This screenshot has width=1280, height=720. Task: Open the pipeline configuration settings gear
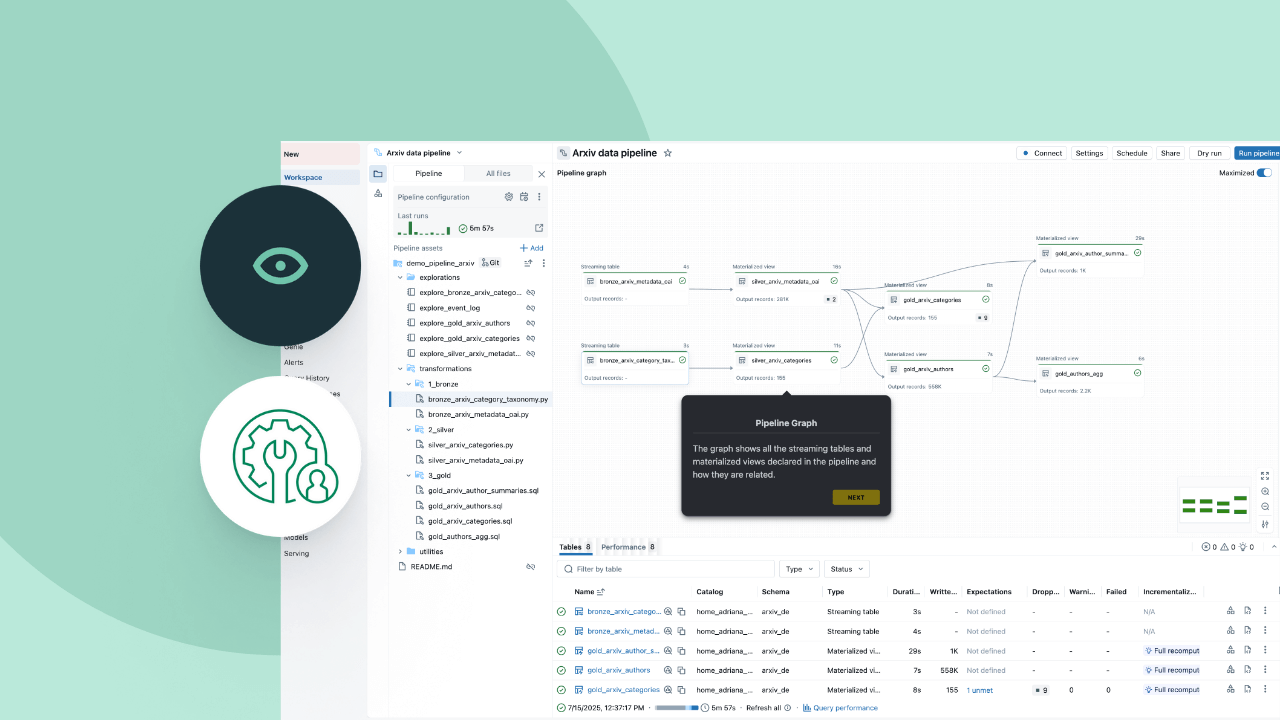click(x=509, y=197)
